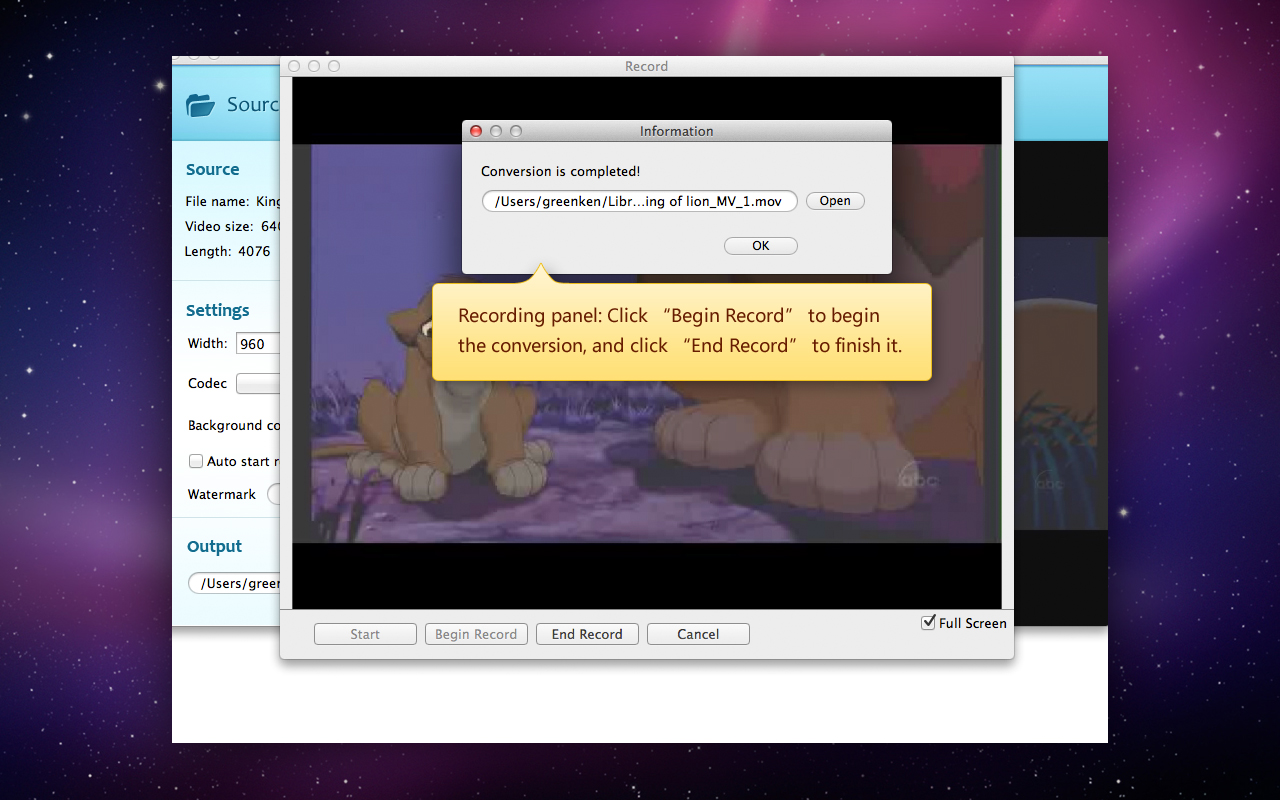Uncheck the Full Screen checkbox
1280x800 pixels.
click(x=928, y=622)
